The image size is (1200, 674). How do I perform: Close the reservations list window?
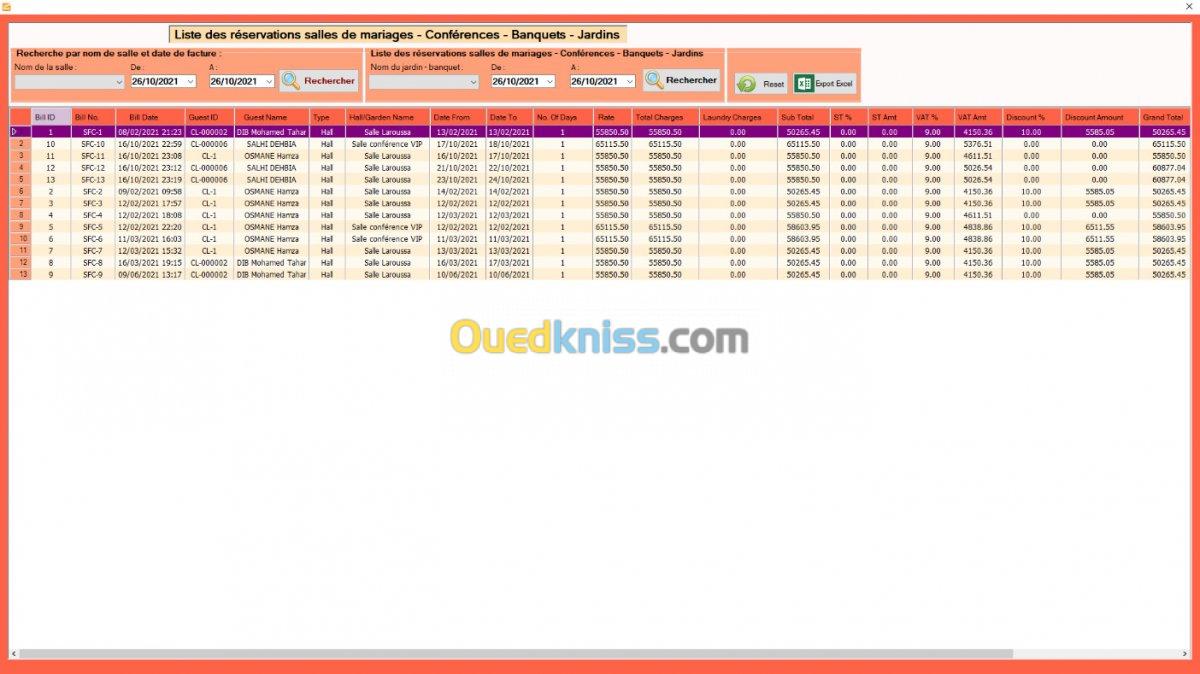tap(1187, 7)
